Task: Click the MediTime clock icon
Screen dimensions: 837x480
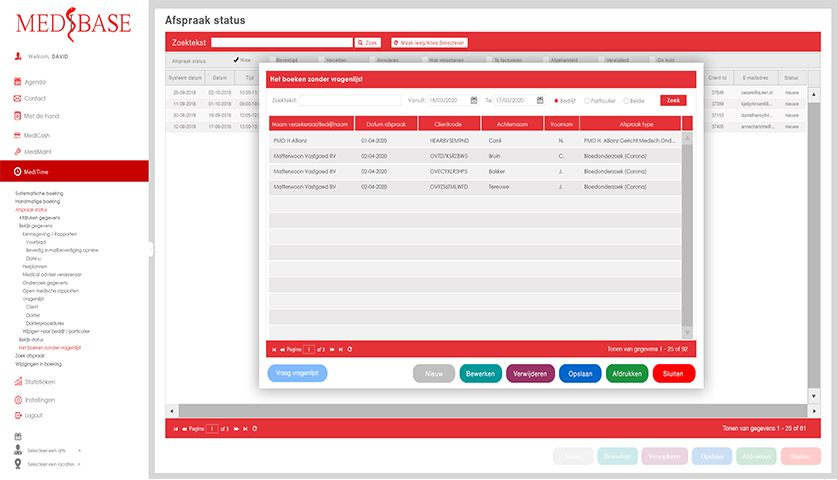Action: pos(17,171)
